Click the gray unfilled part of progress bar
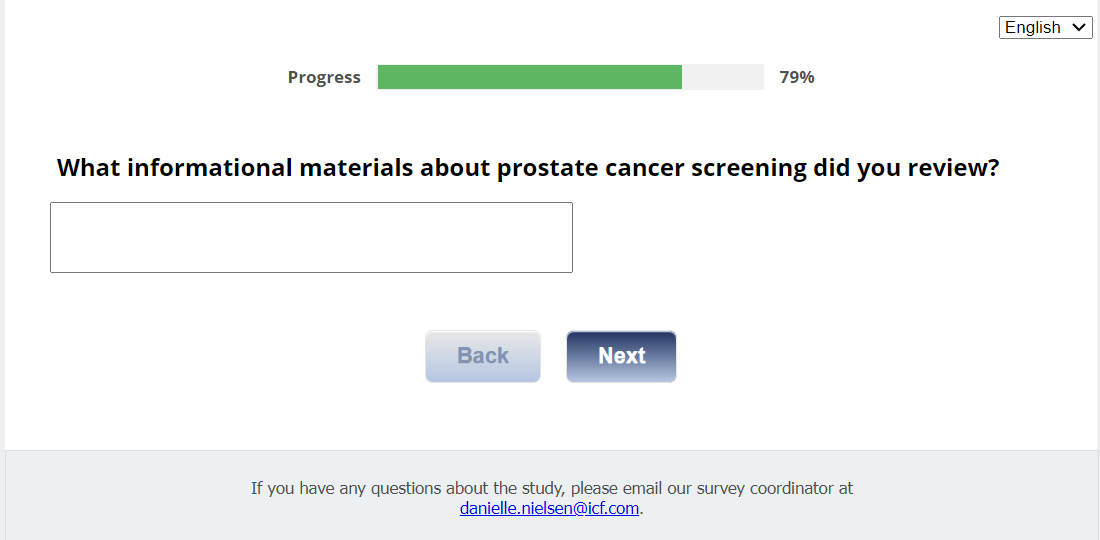This screenshot has width=1100, height=540. pyautogui.click(x=722, y=77)
